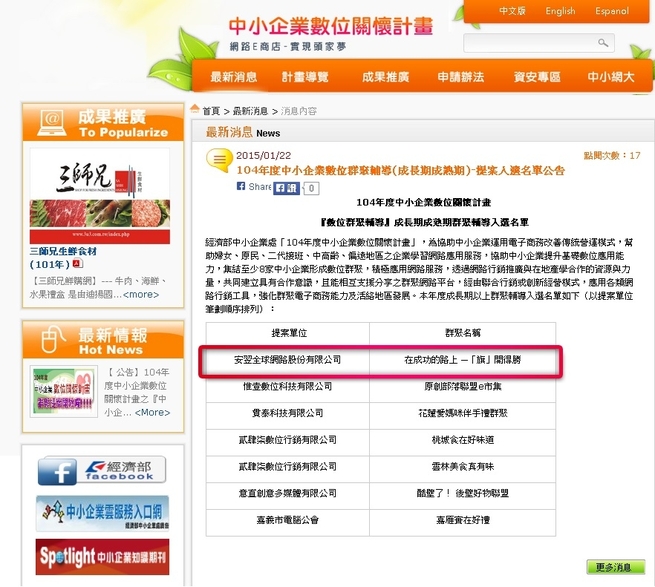
Task: Open the 計畫導覽 navigation tab
Action: point(305,77)
